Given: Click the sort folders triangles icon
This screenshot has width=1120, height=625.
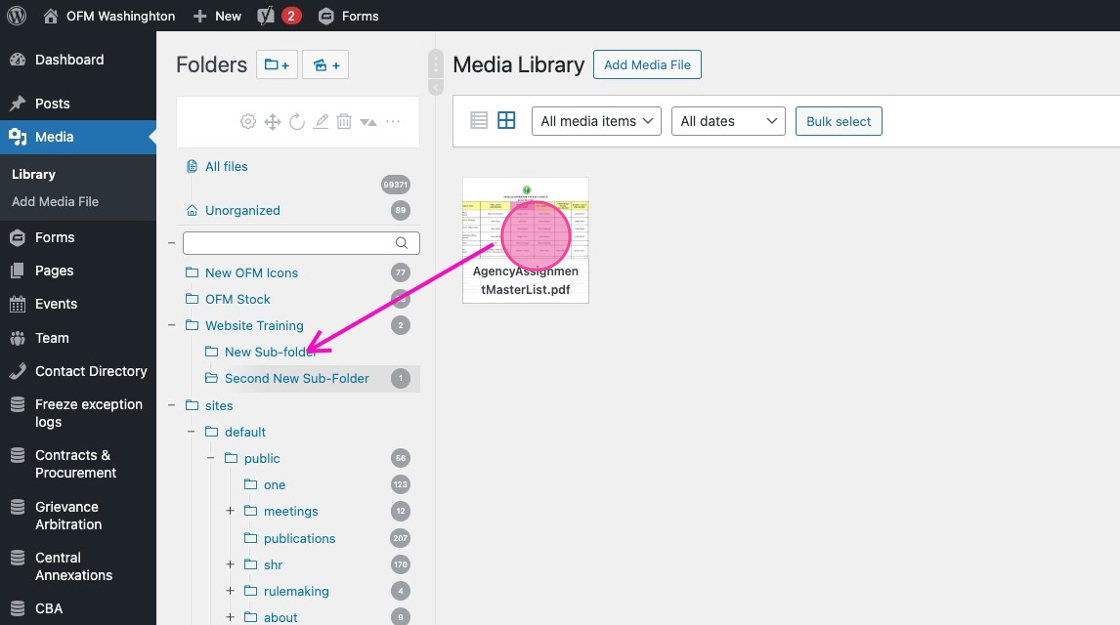Looking at the screenshot, I should pyautogui.click(x=369, y=122).
